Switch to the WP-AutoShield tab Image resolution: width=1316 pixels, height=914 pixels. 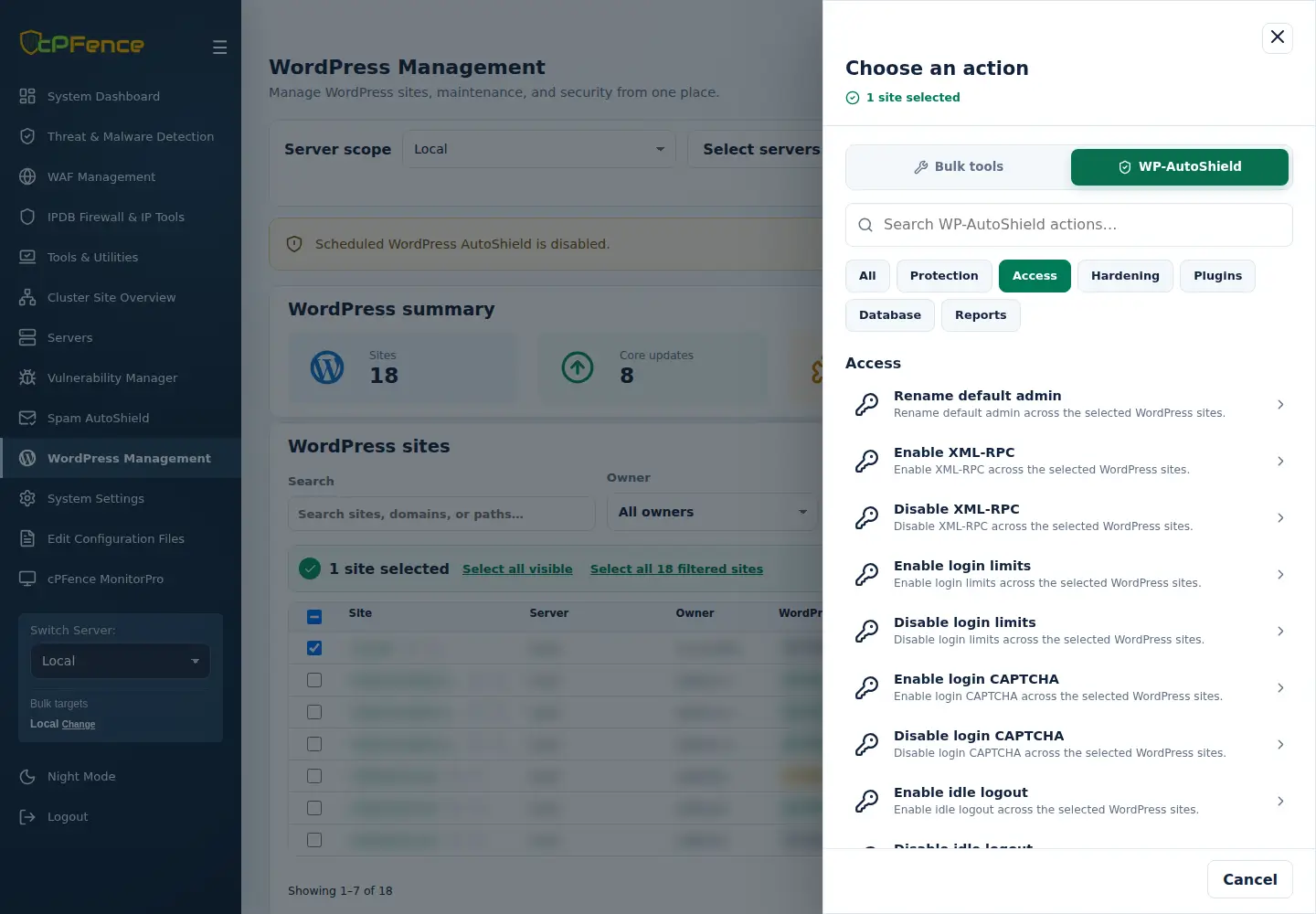(x=1180, y=167)
